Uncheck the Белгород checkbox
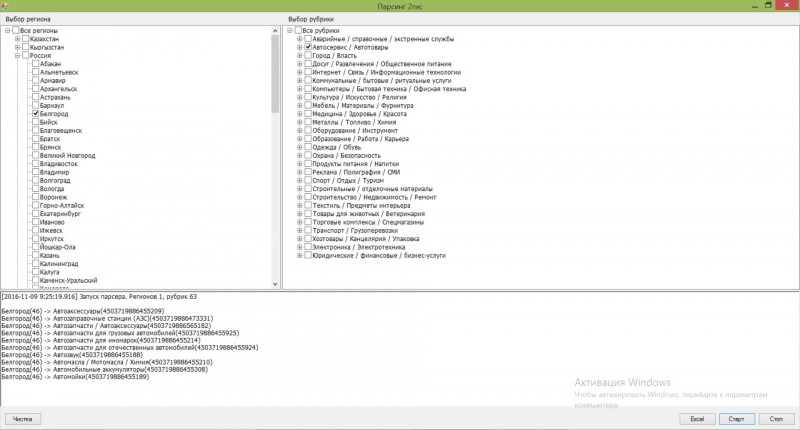 (x=35, y=114)
